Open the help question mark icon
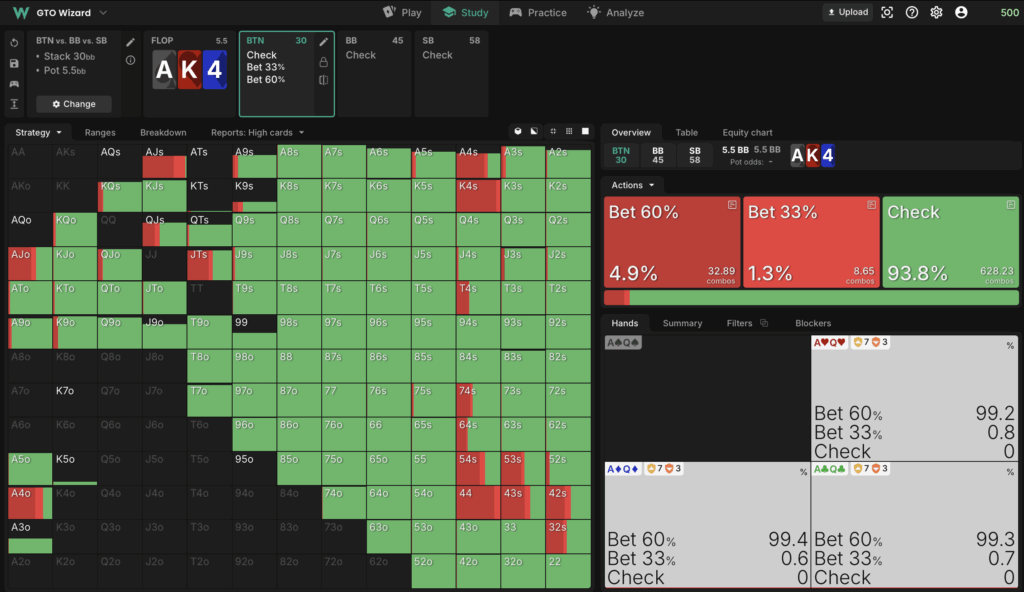1024x592 pixels. click(911, 12)
